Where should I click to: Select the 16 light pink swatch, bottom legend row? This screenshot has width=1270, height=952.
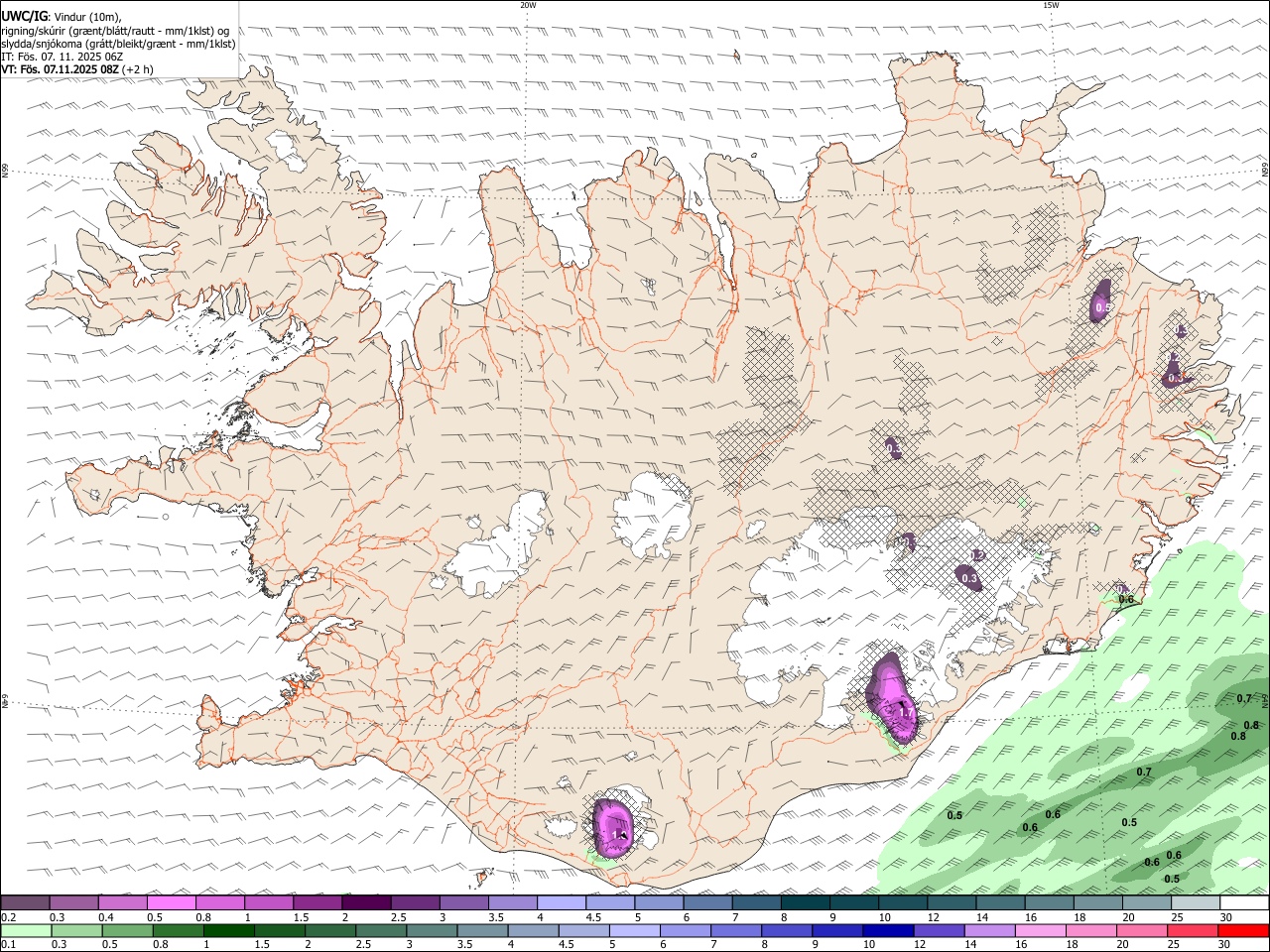(x=1042, y=930)
